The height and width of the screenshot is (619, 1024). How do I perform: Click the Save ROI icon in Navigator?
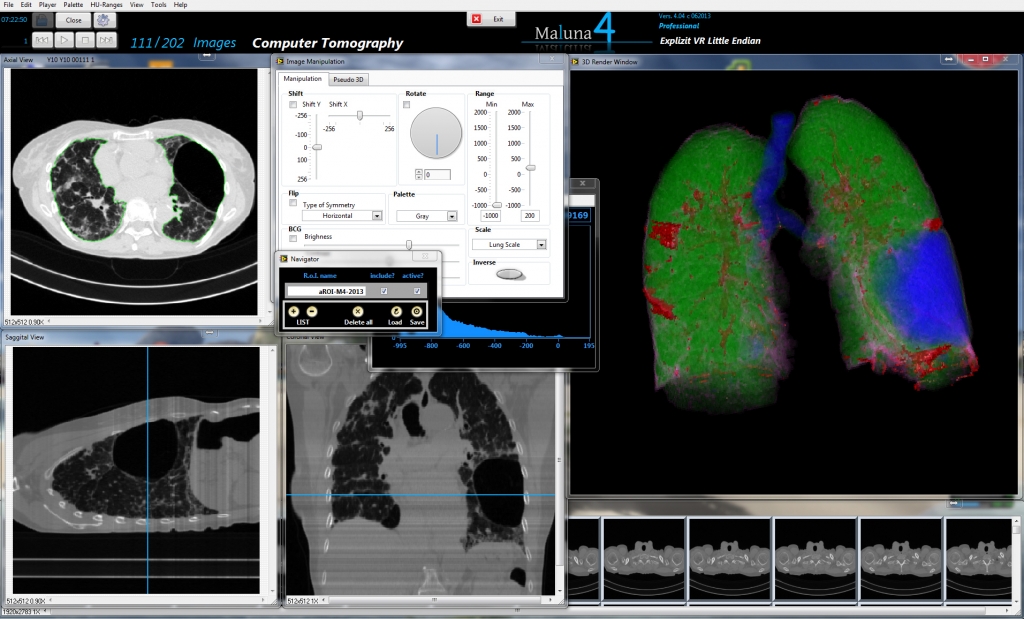[x=417, y=312]
